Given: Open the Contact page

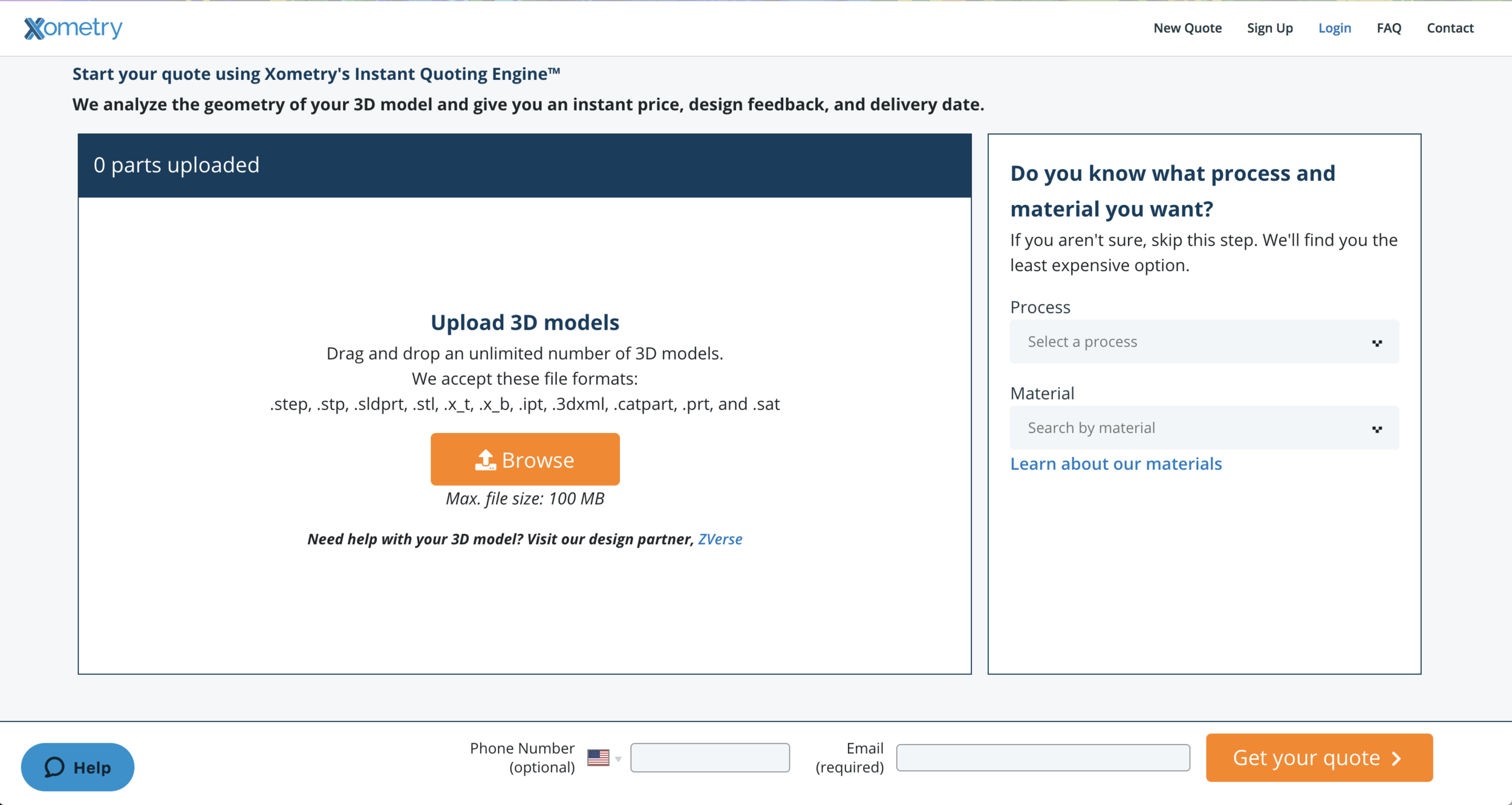Looking at the screenshot, I should coord(1450,28).
